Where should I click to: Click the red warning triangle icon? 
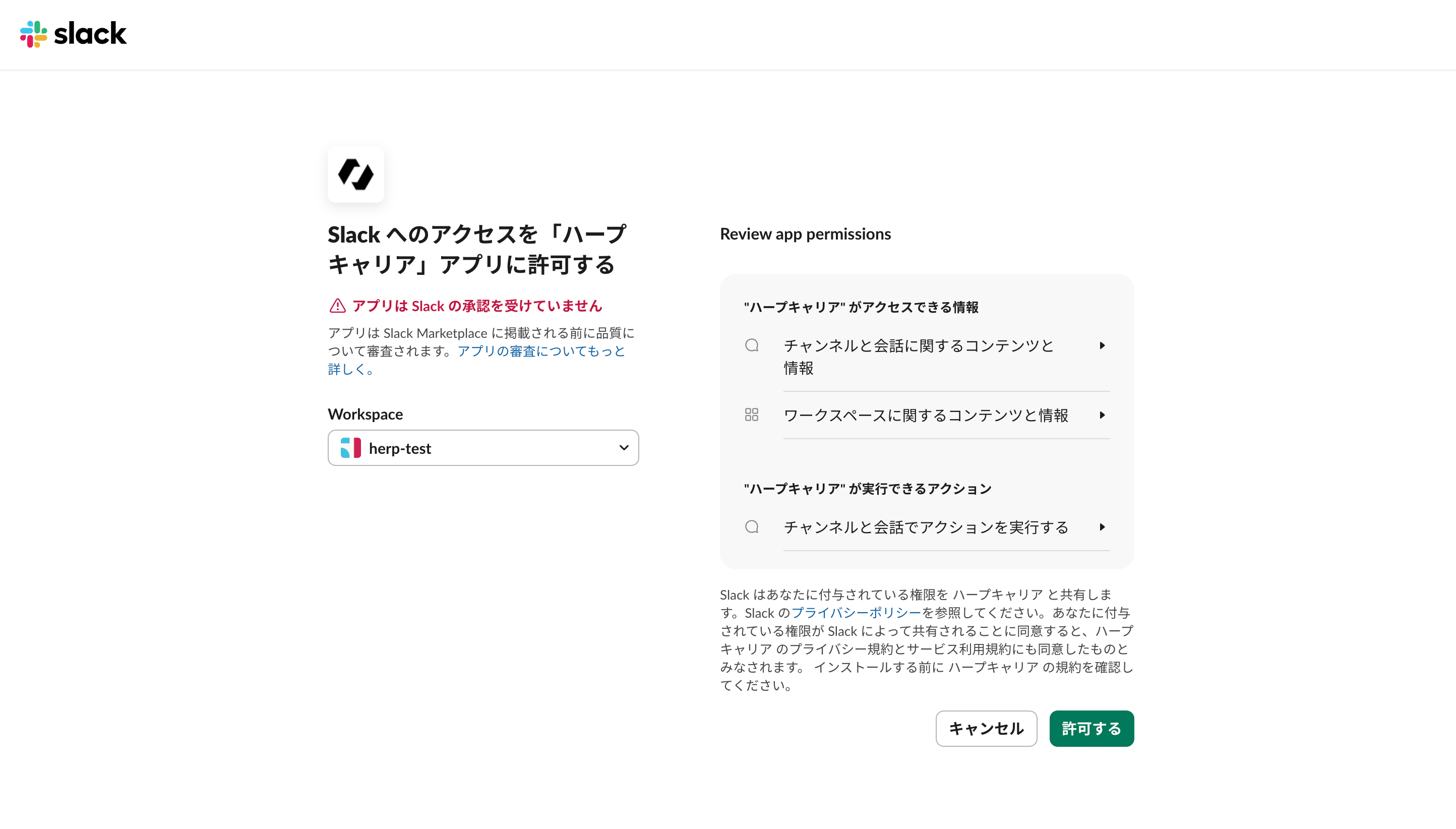coord(338,306)
